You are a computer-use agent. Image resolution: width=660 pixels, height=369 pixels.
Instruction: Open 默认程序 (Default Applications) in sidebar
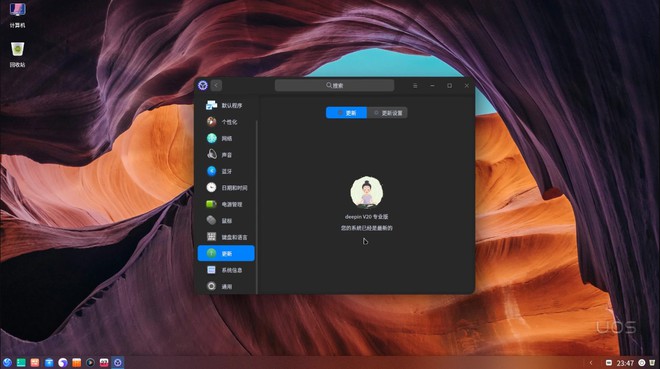coord(226,106)
